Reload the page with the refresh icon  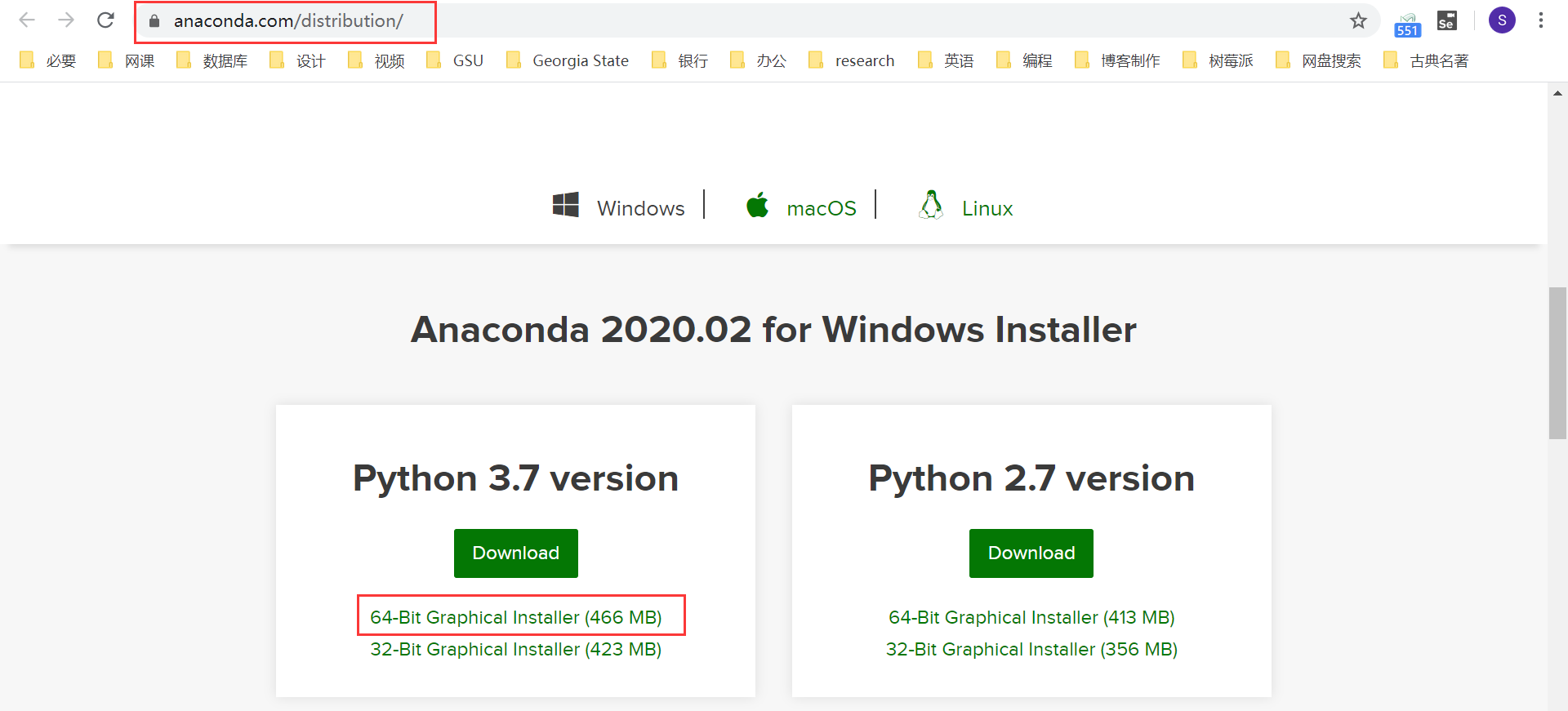[x=105, y=20]
